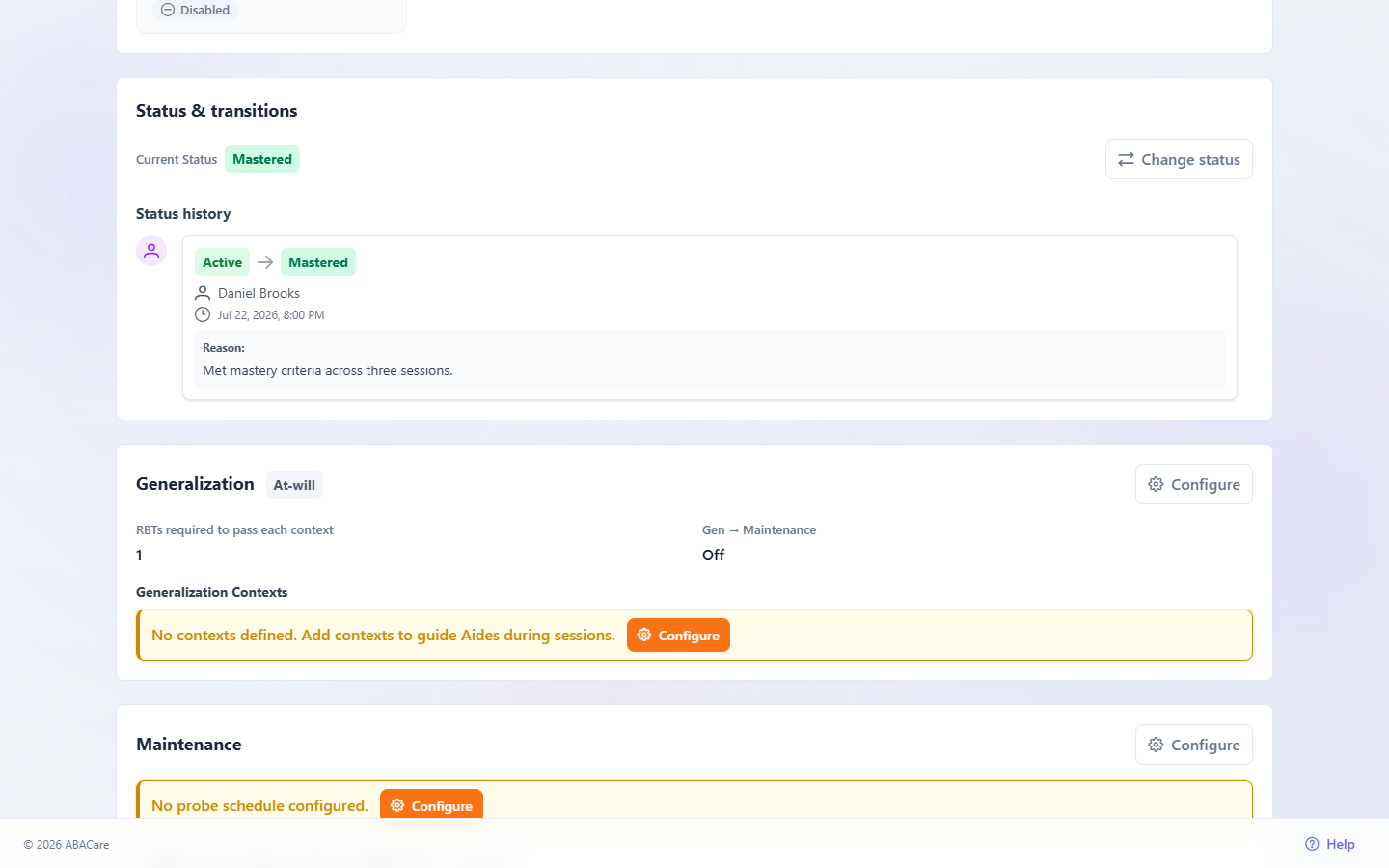Click the Status history heading
Viewport: 1389px width, 868px height.
[183, 214]
